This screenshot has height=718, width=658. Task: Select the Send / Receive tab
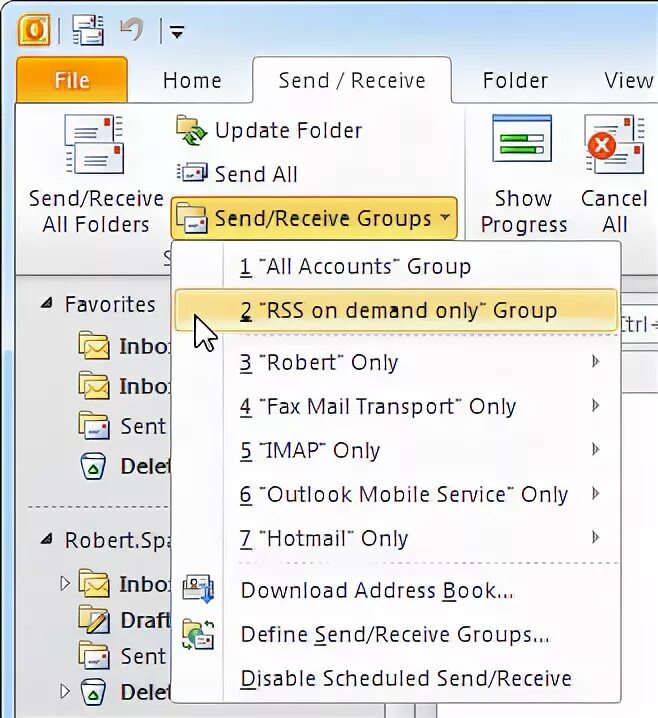pyautogui.click(x=352, y=81)
